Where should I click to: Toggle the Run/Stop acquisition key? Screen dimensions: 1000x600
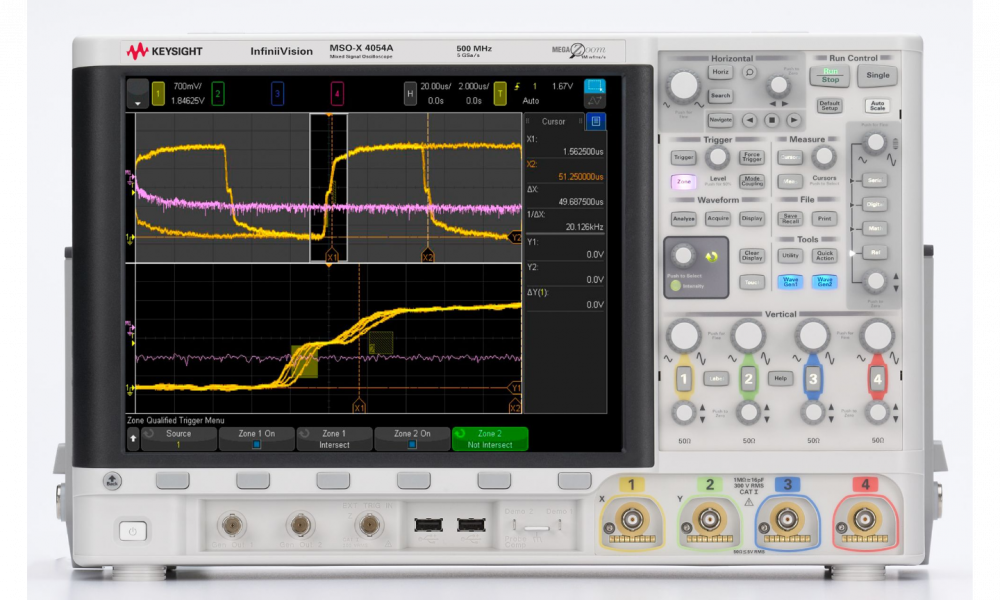tap(830, 76)
